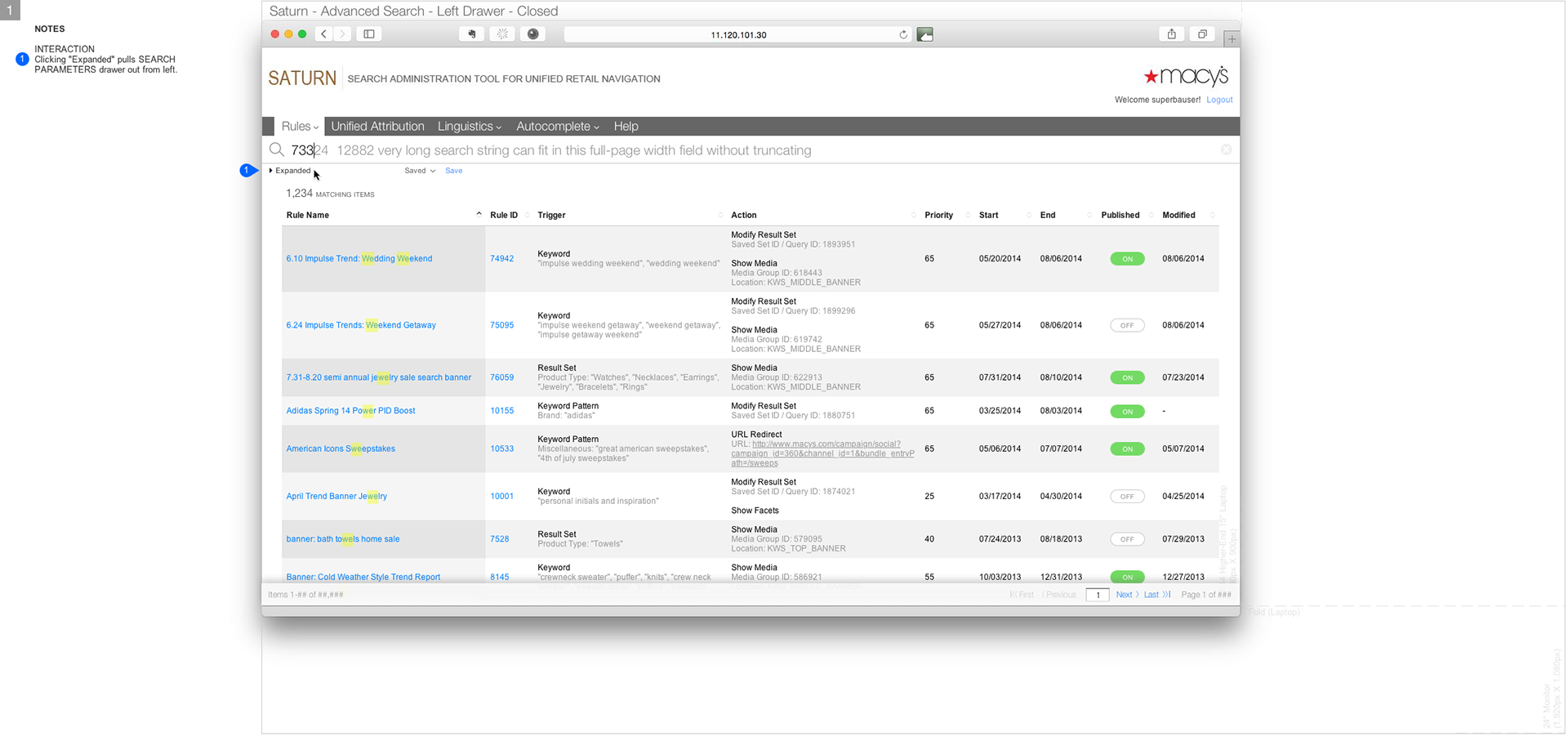Open rule 6.10 Impulse Trend: Wedding Weekend
This screenshot has width=1568, height=736.
click(359, 259)
